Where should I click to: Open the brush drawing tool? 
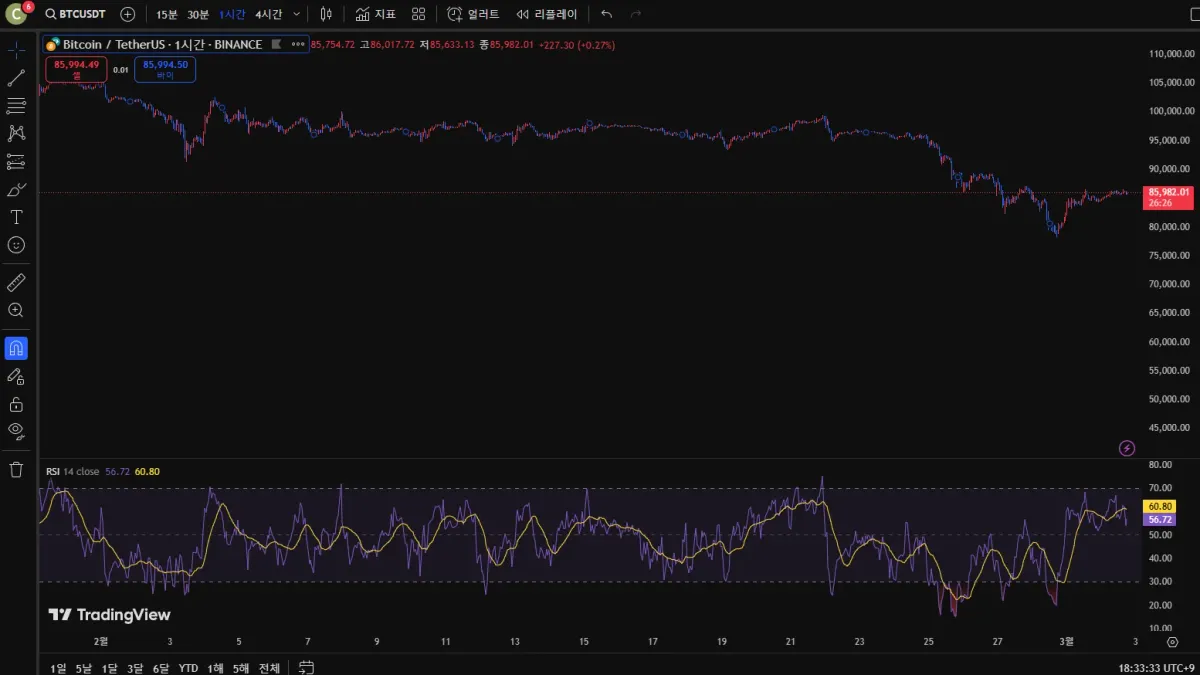pyautogui.click(x=16, y=189)
